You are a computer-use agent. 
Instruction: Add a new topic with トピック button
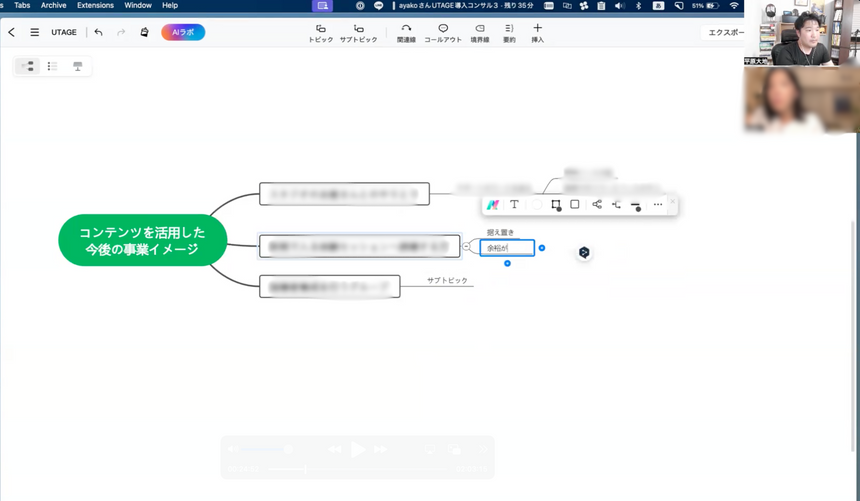coord(320,32)
